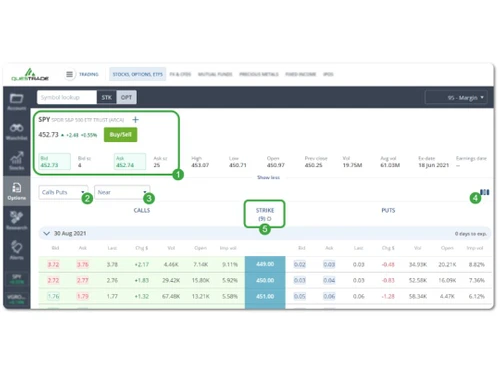Click the Questrade logo

click(x=30, y=75)
